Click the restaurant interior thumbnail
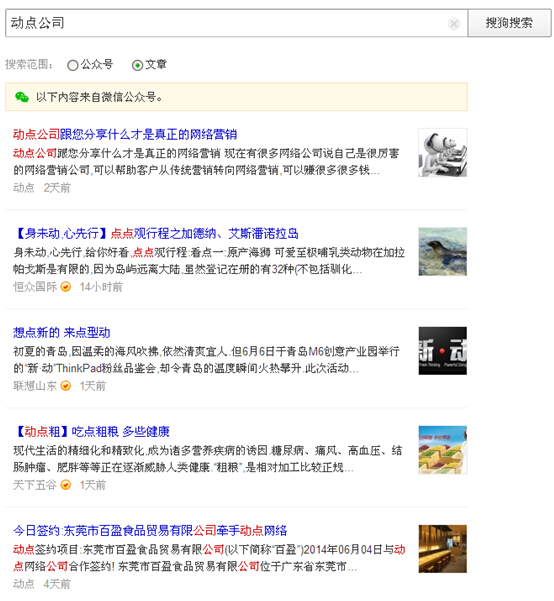This screenshot has width=554, height=601. tap(442, 549)
